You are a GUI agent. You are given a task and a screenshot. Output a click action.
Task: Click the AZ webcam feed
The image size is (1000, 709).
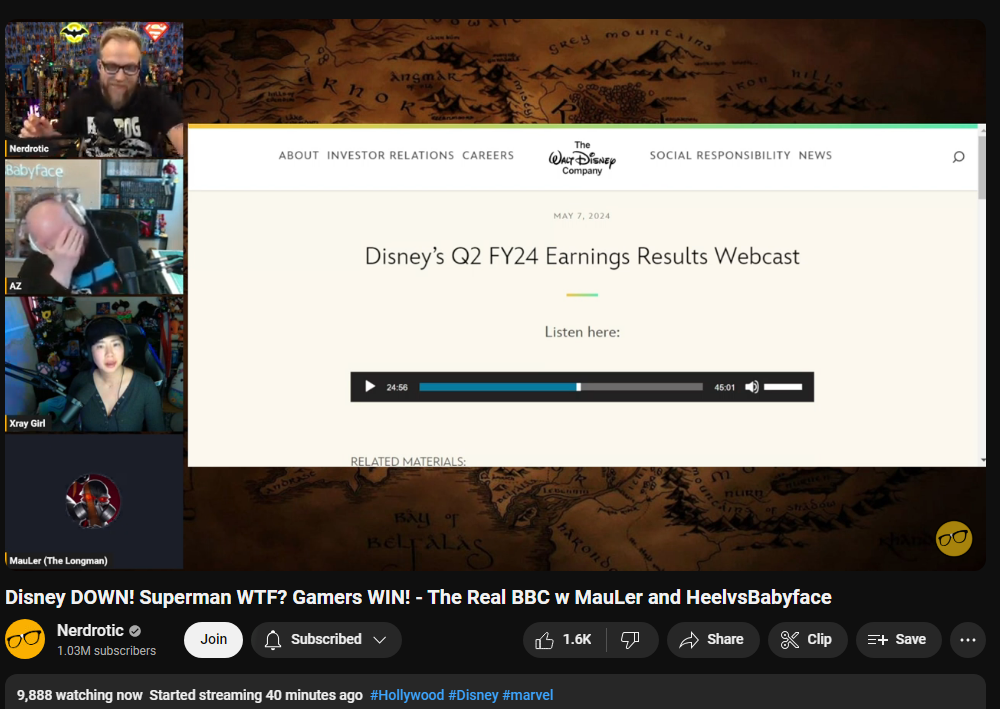(94, 226)
